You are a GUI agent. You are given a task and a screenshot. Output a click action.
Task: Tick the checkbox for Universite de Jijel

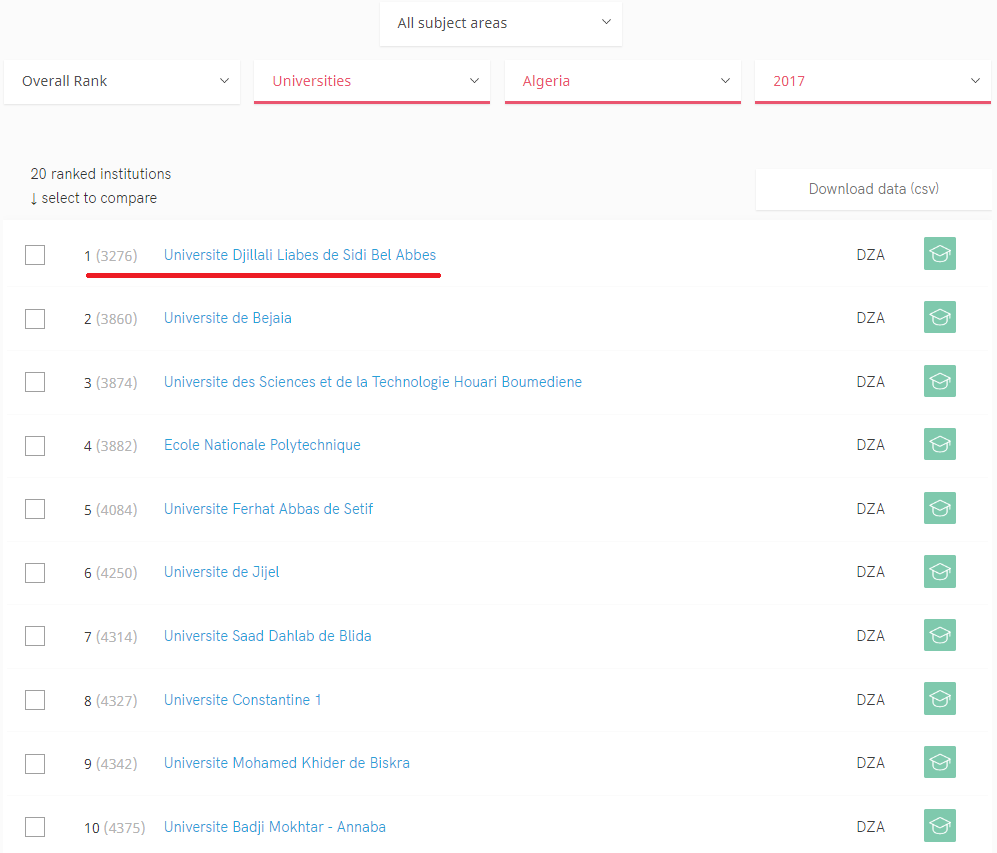click(35, 573)
